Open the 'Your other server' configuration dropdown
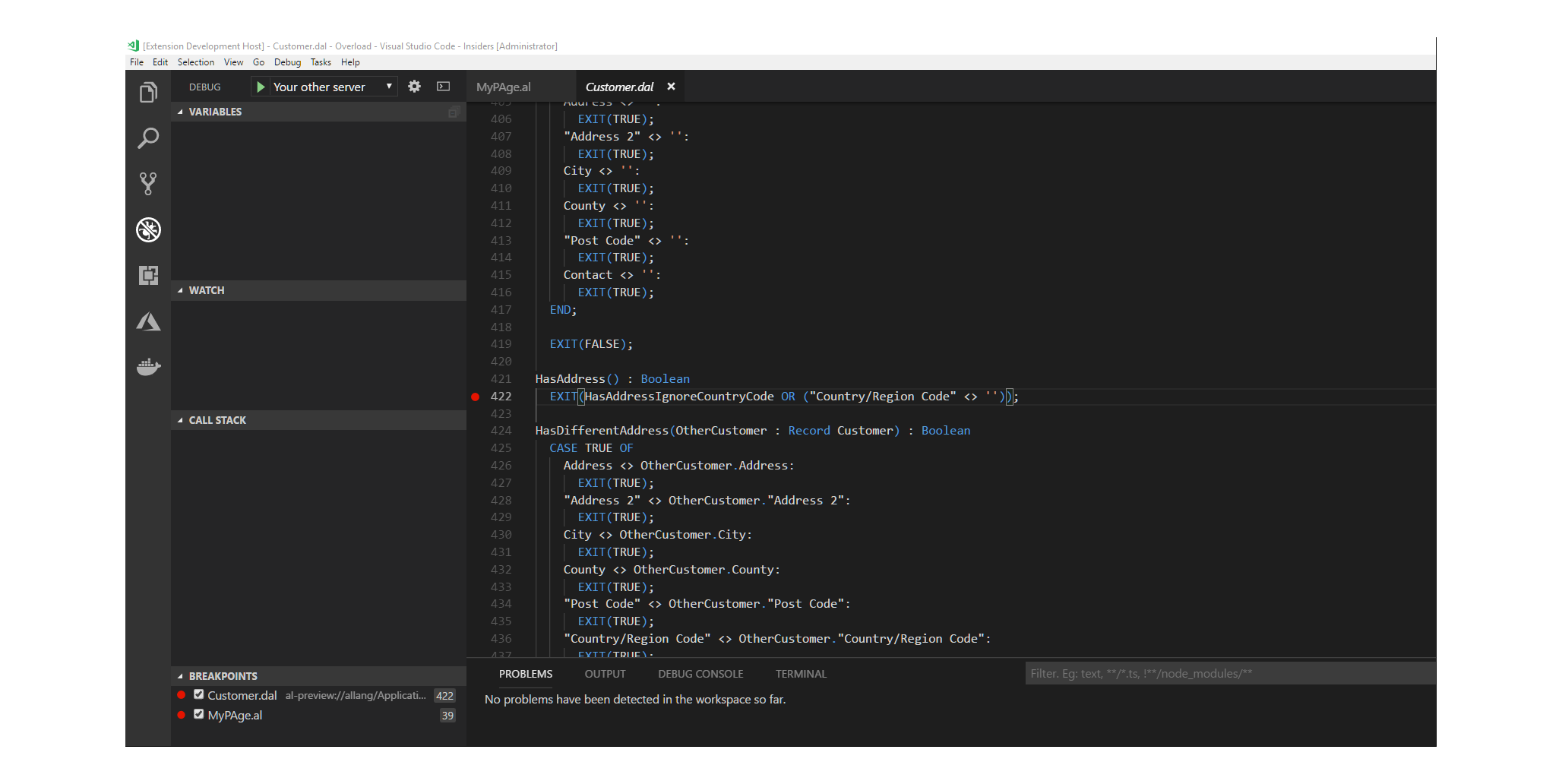This screenshot has width=1562, height=784. pos(388,87)
